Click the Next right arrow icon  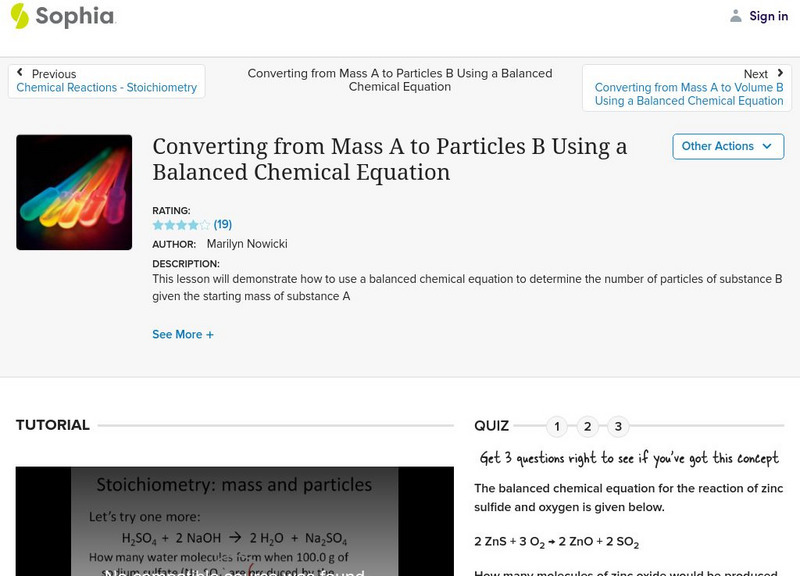(779, 74)
